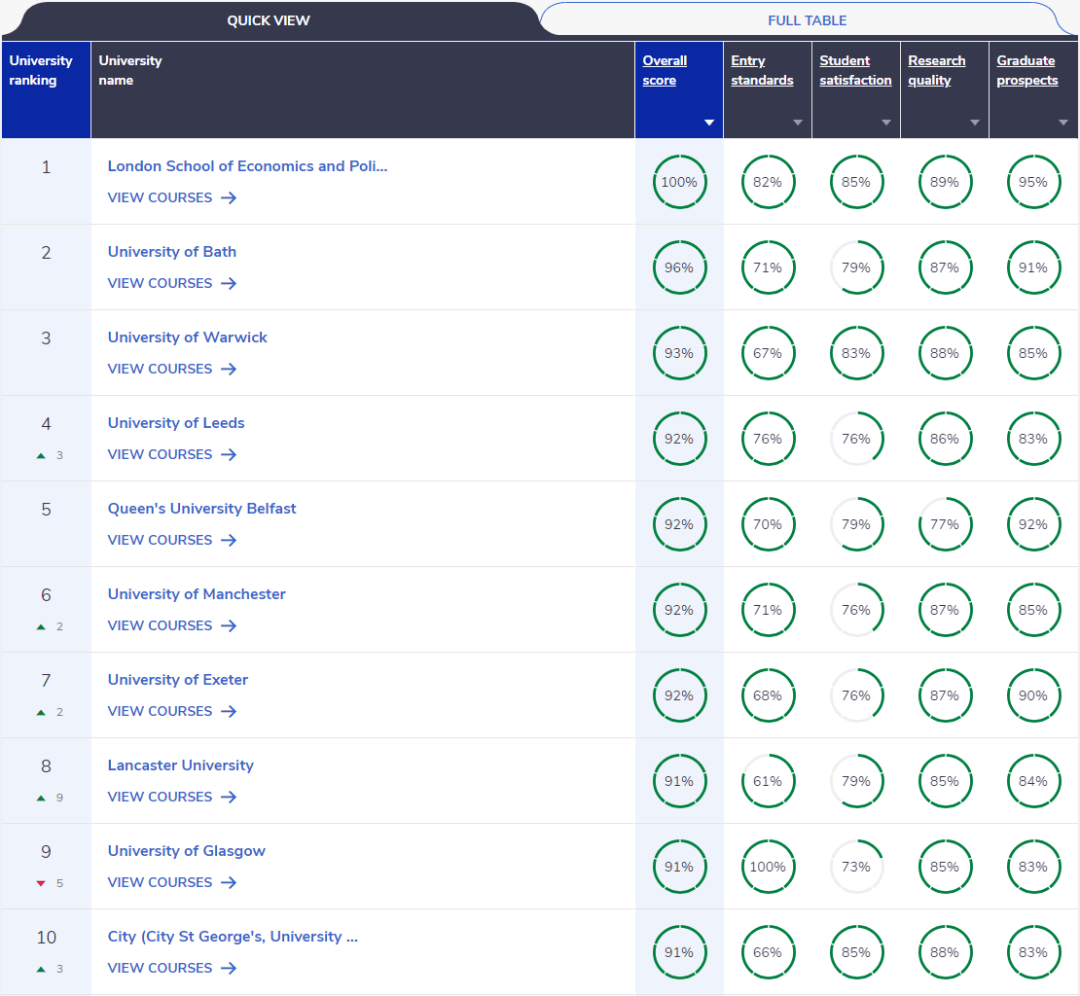Viewport: 1080px width, 996px height.
Task: Click Research quality sort arrow
Action: (974, 123)
